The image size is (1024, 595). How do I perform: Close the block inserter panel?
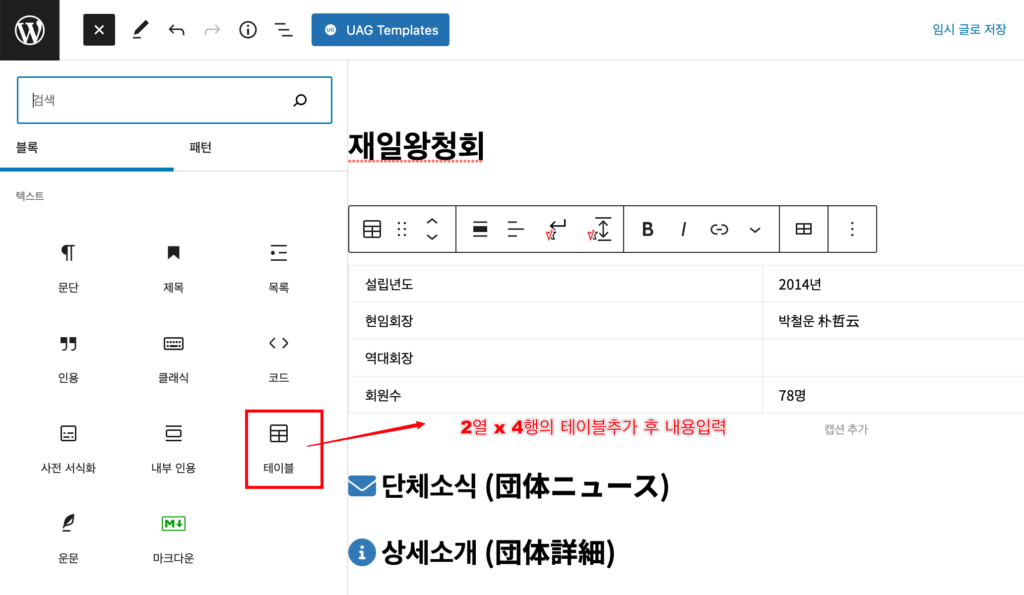pos(99,30)
